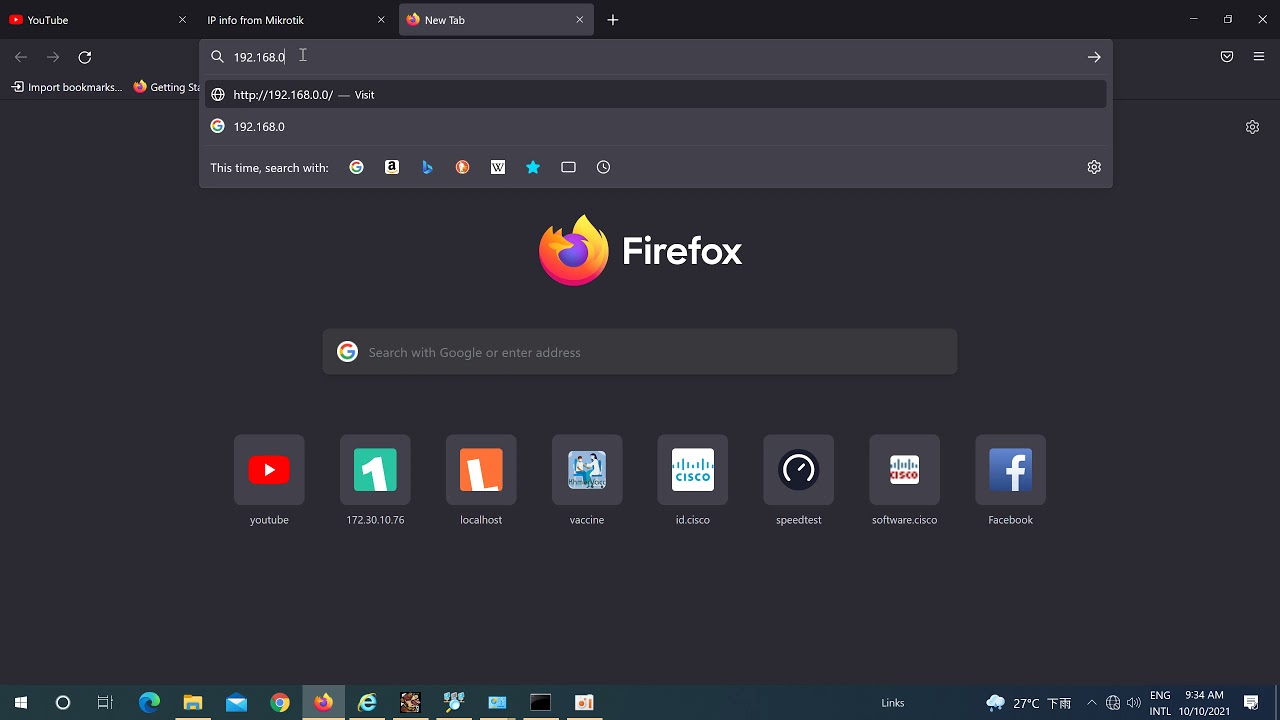Viewport: 1280px width, 720px height.
Task: Search with Bing icon
Action: (x=427, y=167)
